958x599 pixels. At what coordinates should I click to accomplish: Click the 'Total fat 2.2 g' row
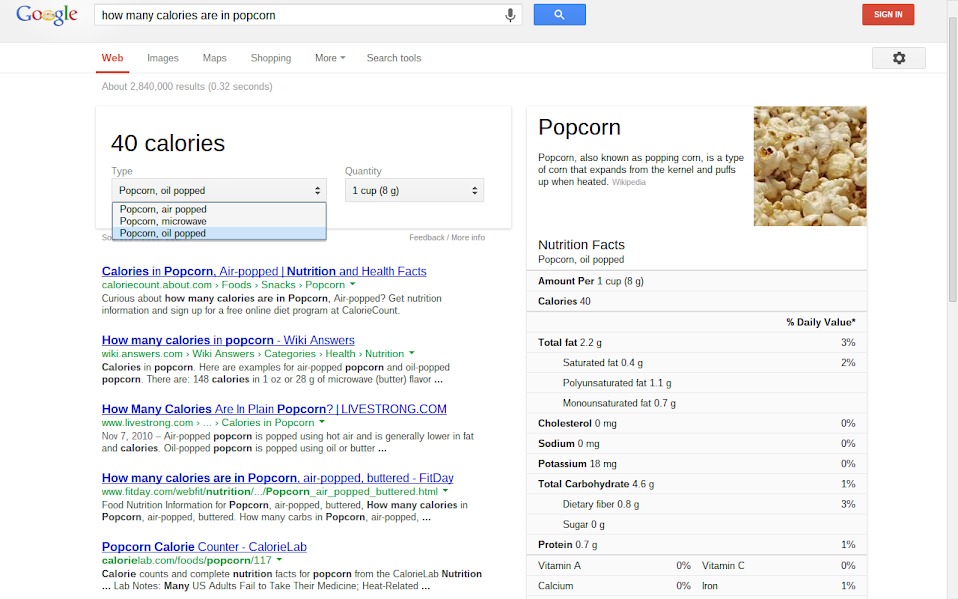click(697, 342)
